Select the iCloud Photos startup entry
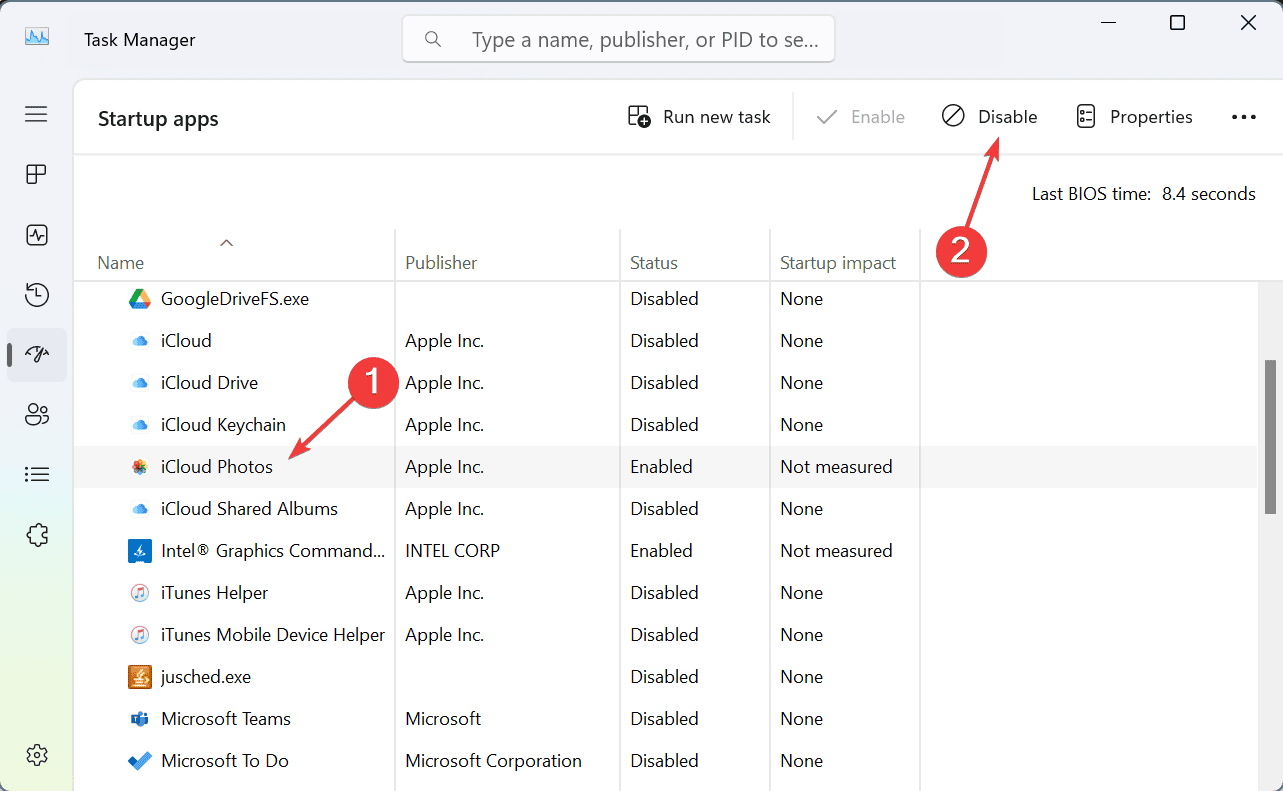1283x791 pixels. coord(217,467)
